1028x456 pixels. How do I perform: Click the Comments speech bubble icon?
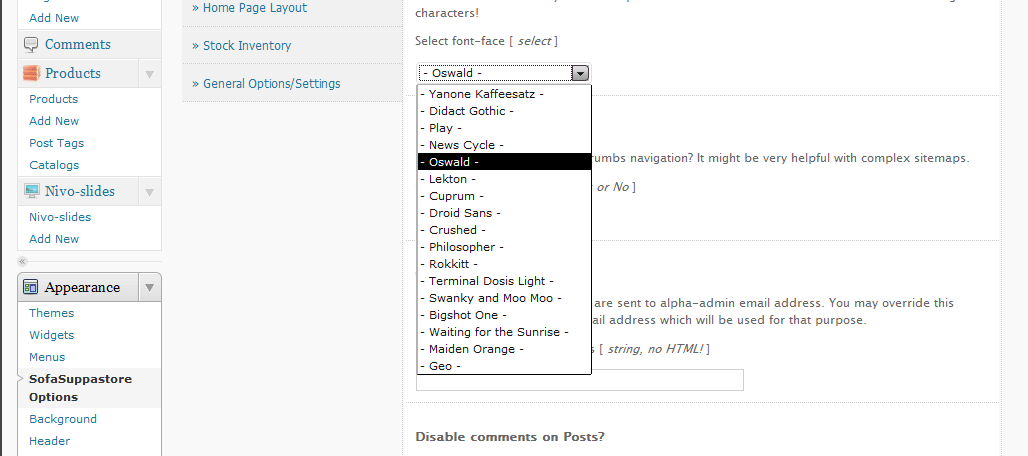coord(31,44)
